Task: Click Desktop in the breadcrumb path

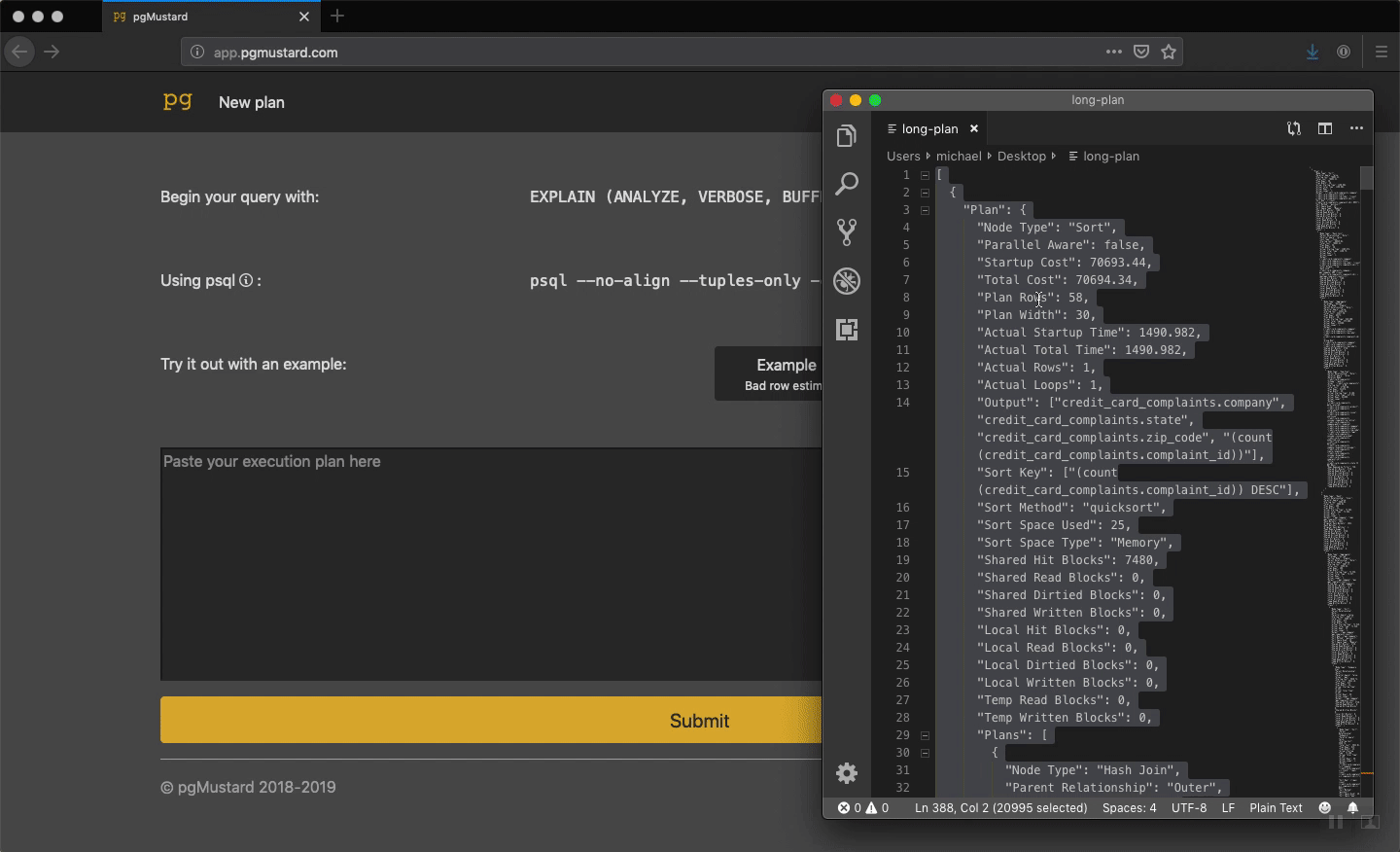Action: pyautogui.click(x=1022, y=156)
